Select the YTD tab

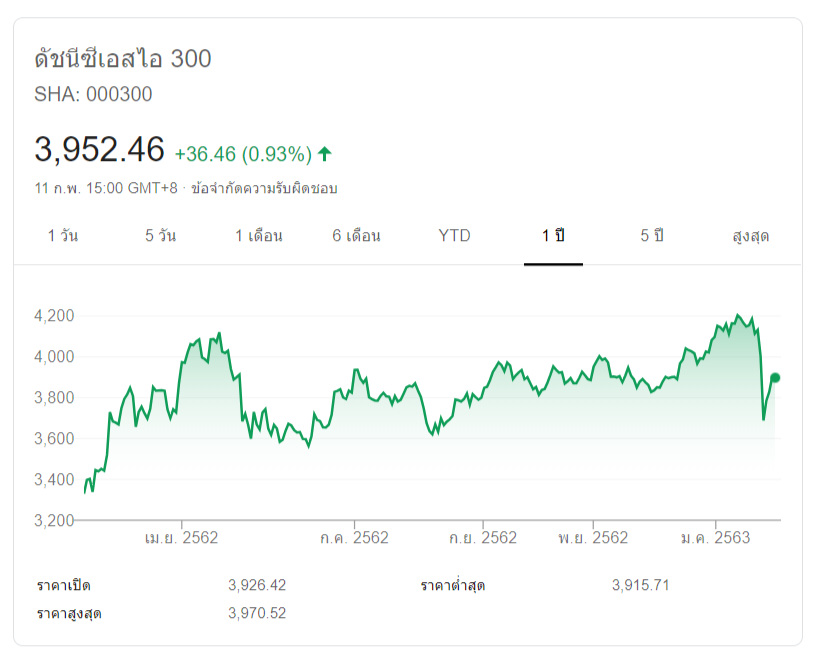pyautogui.click(x=454, y=236)
